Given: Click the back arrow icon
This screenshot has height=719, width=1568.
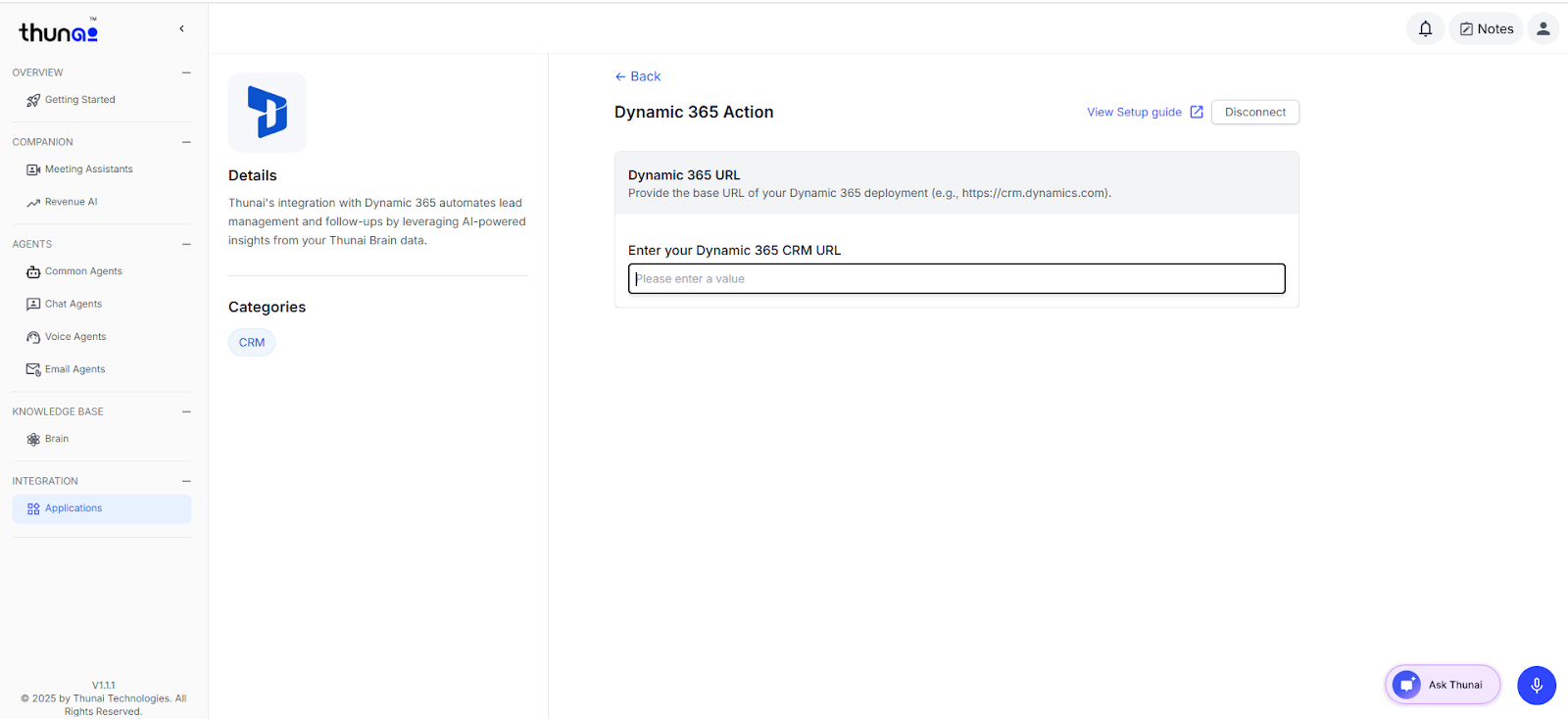Looking at the screenshot, I should (x=620, y=76).
